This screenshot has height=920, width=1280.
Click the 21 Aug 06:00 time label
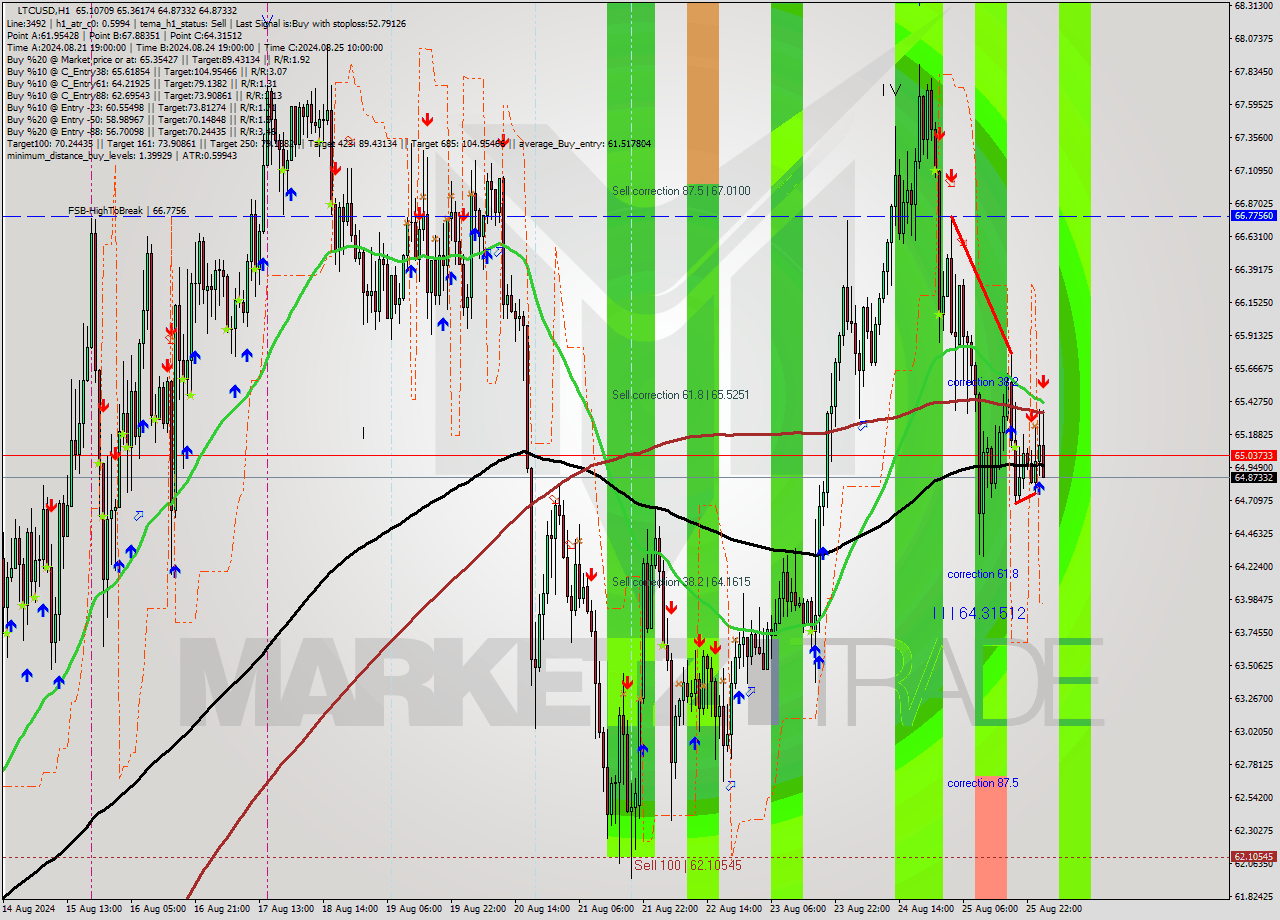click(607, 909)
